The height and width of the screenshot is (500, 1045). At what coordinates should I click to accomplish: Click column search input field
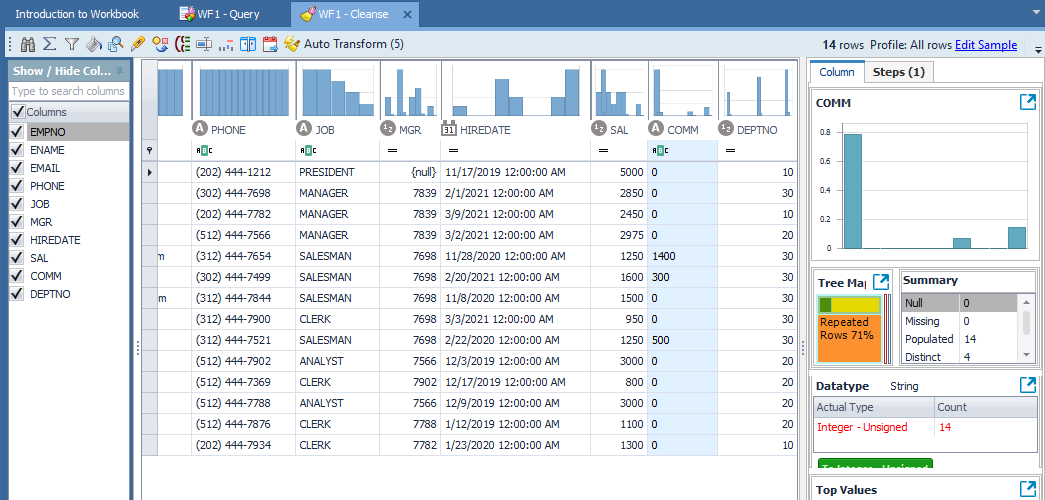pos(69,91)
